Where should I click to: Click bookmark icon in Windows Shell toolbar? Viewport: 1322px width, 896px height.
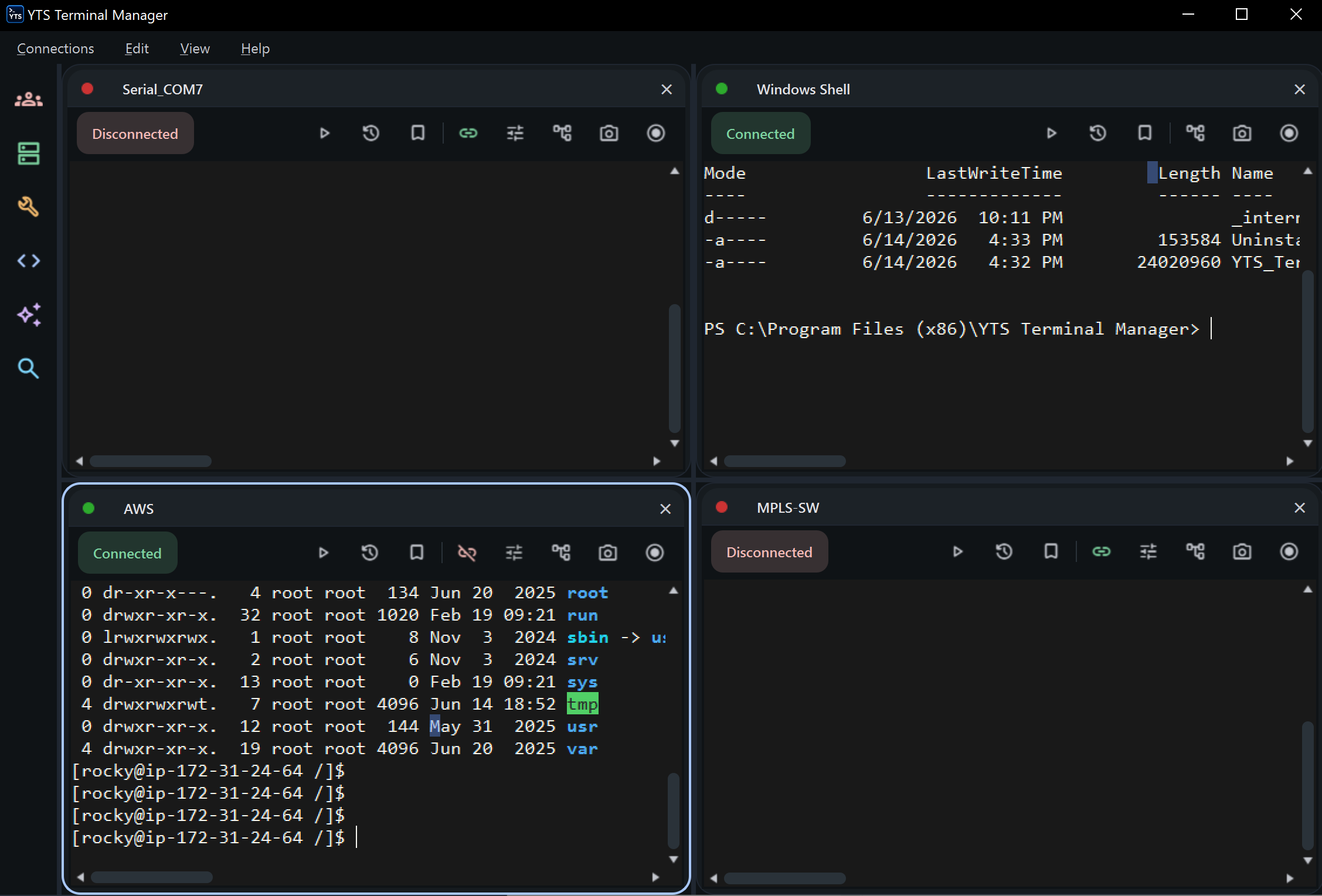click(x=1144, y=134)
